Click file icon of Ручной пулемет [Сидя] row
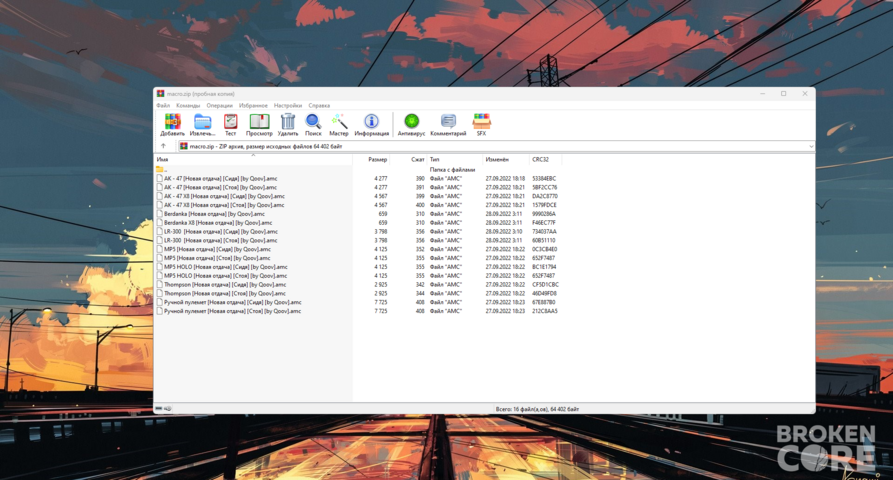The width and height of the screenshot is (893, 480). tap(159, 302)
